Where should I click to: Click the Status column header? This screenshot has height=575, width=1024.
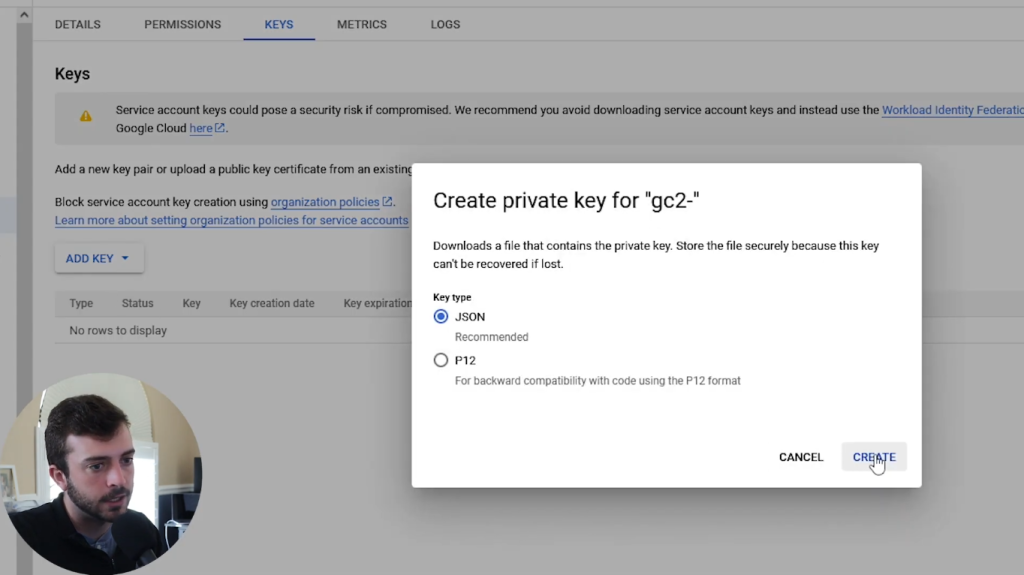pyautogui.click(x=138, y=303)
